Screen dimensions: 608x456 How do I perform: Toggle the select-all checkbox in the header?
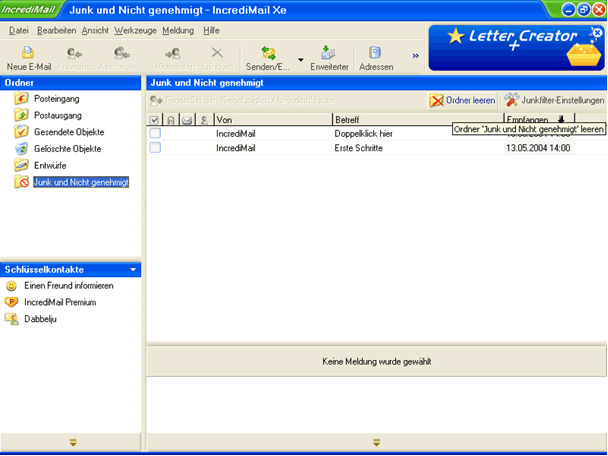(x=154, y=120)
